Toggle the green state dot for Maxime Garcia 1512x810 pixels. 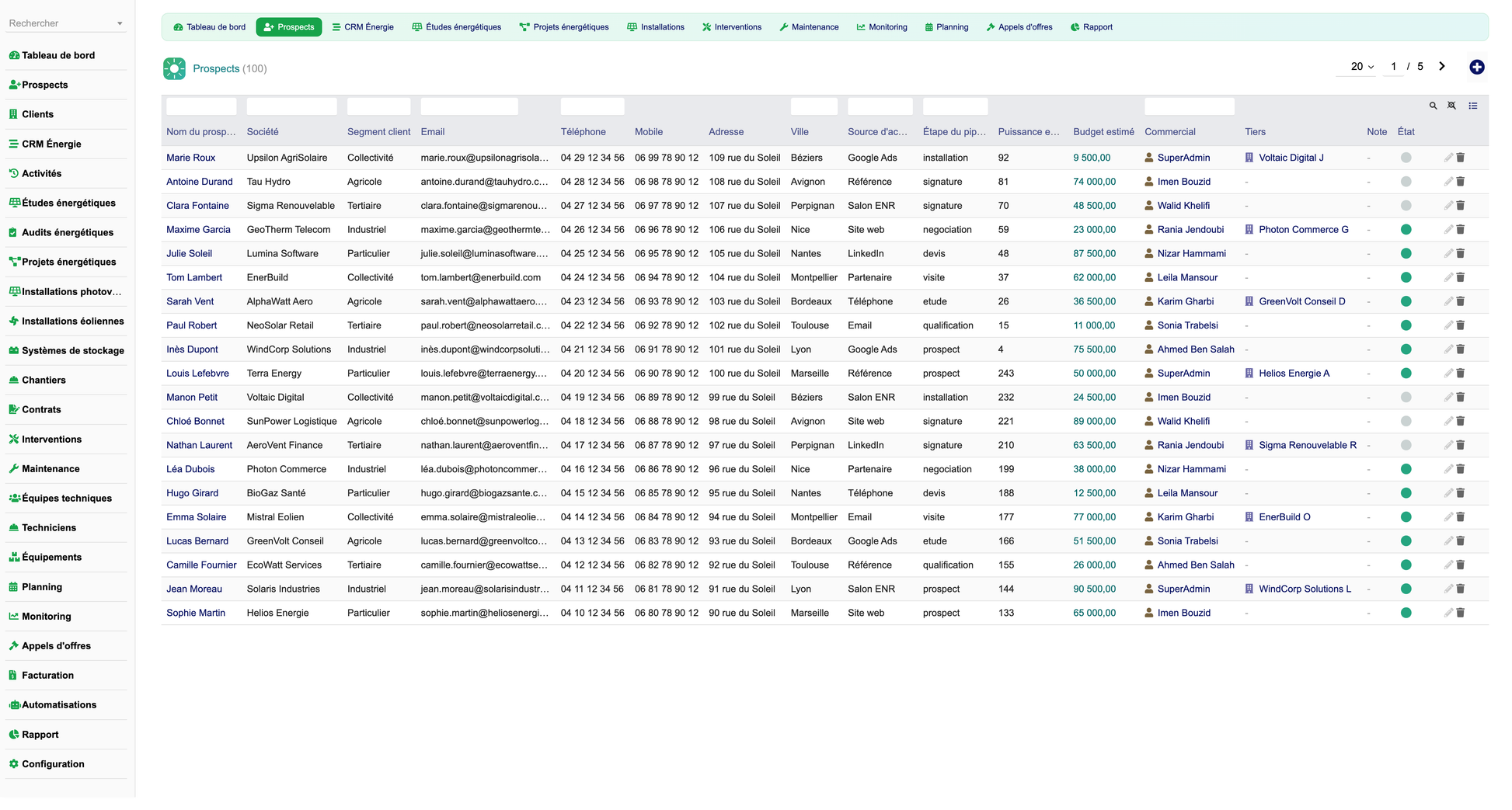point(1406,230)
